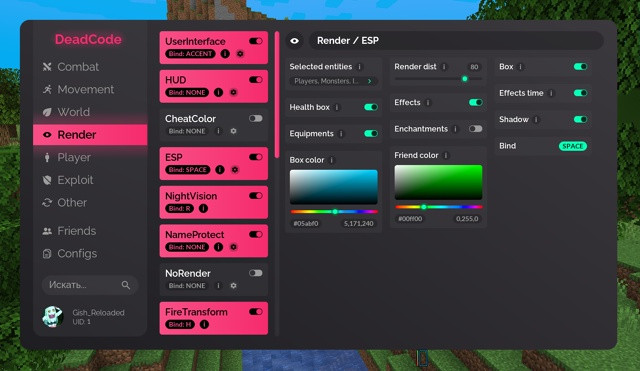Toggle the FireTransform module switch
Image resolution: width=640 pixels, height=371 pixels.
[256, 312]
